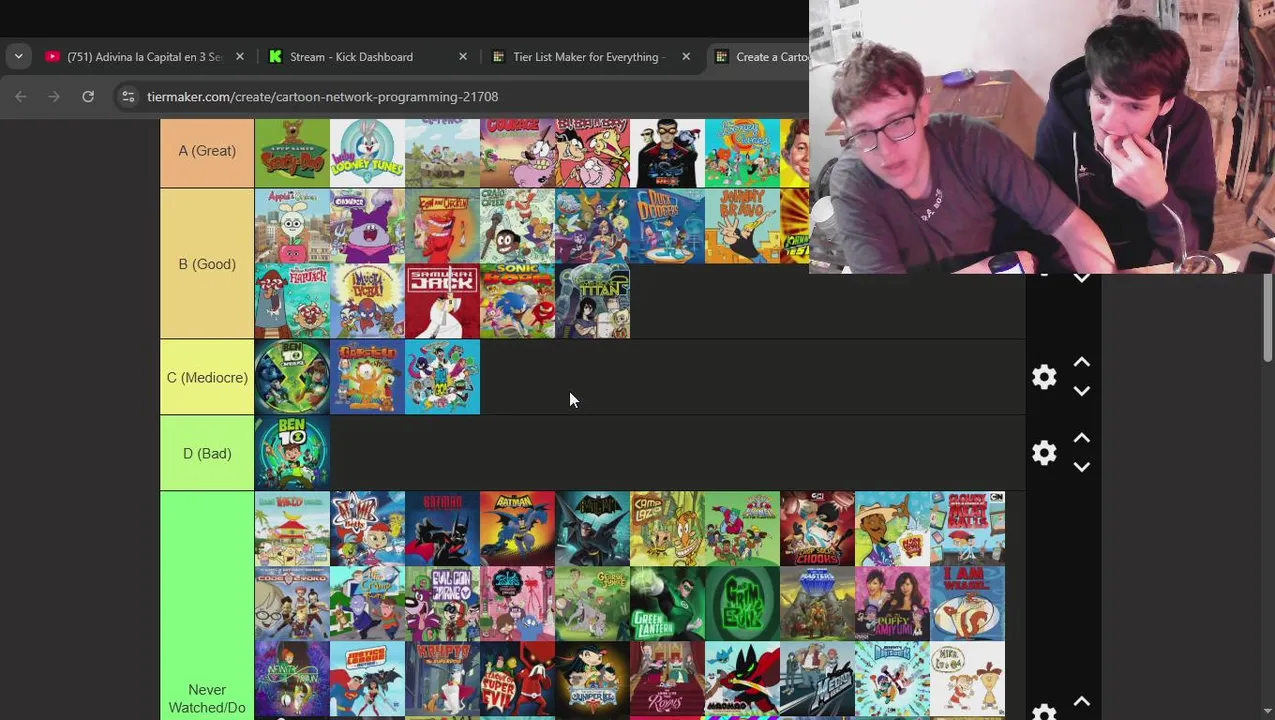
Task: Select the Create a Cartoon tier list tab
Action: 760,57
